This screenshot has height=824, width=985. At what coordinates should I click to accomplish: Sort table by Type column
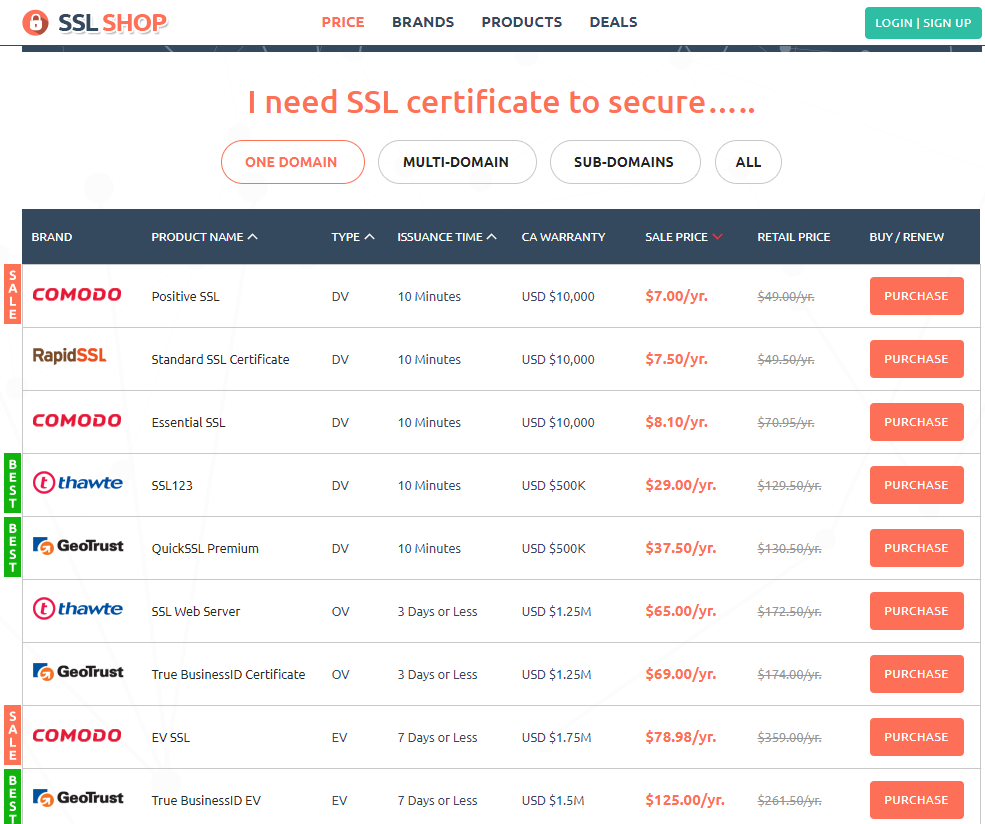(x=352, y=237)
